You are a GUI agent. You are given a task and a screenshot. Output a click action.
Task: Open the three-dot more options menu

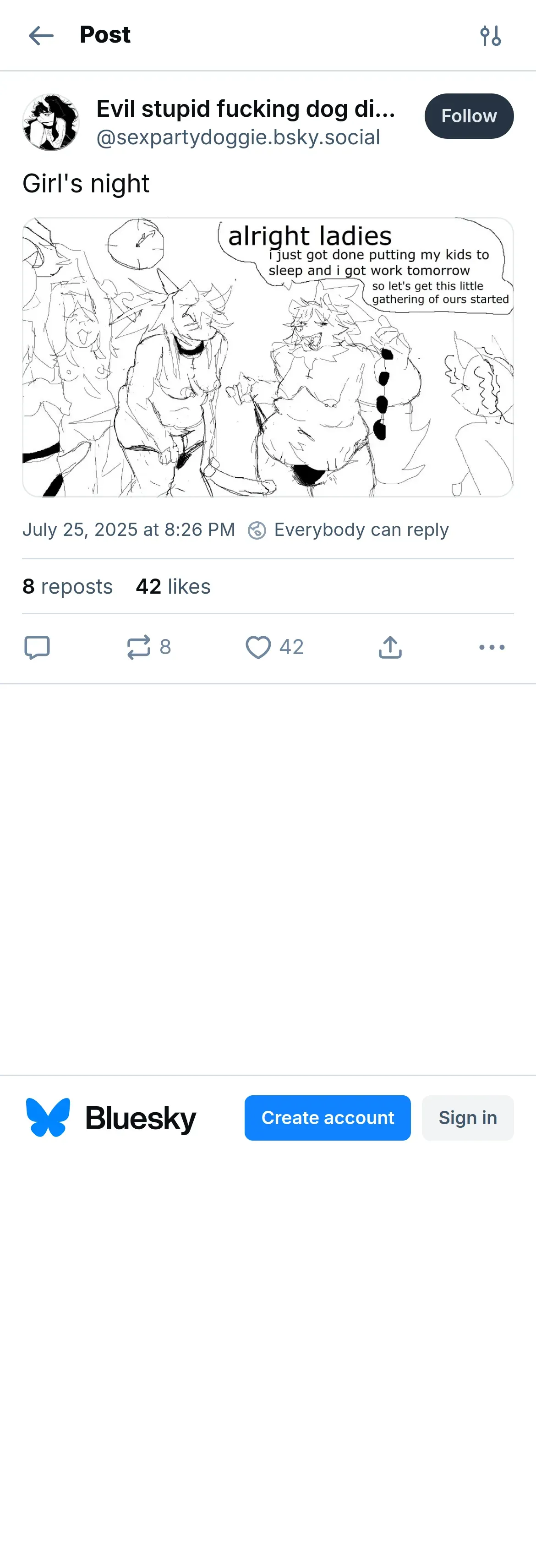[492, 647]
